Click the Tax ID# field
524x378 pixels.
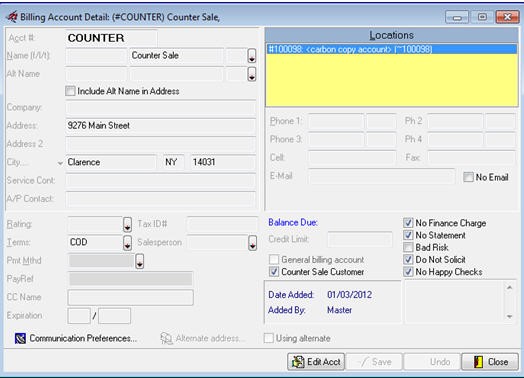[222, 224]
